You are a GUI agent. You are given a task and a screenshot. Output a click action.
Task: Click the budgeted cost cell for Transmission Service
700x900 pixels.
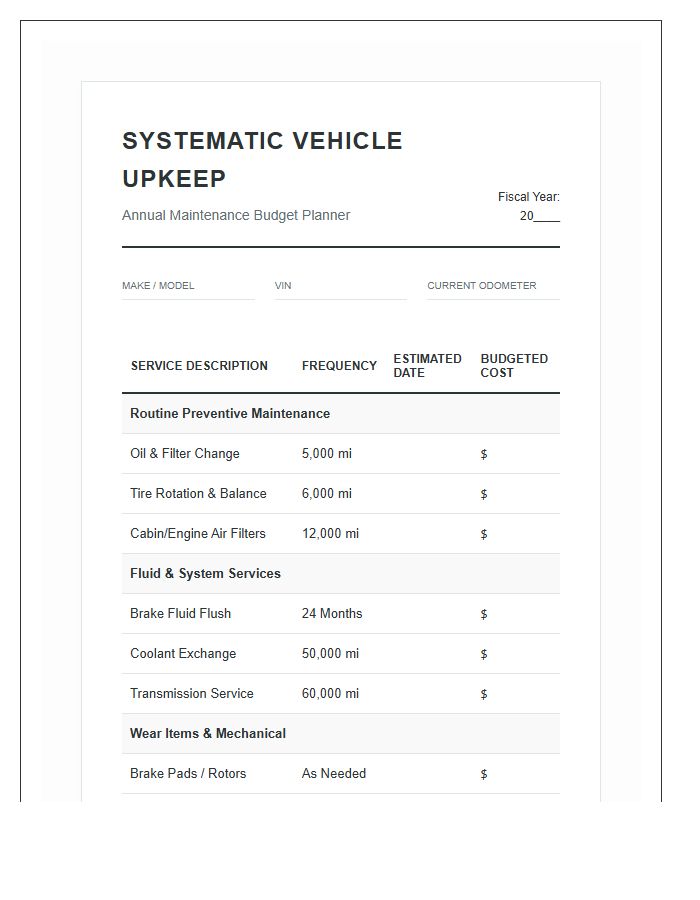[516, 693]
